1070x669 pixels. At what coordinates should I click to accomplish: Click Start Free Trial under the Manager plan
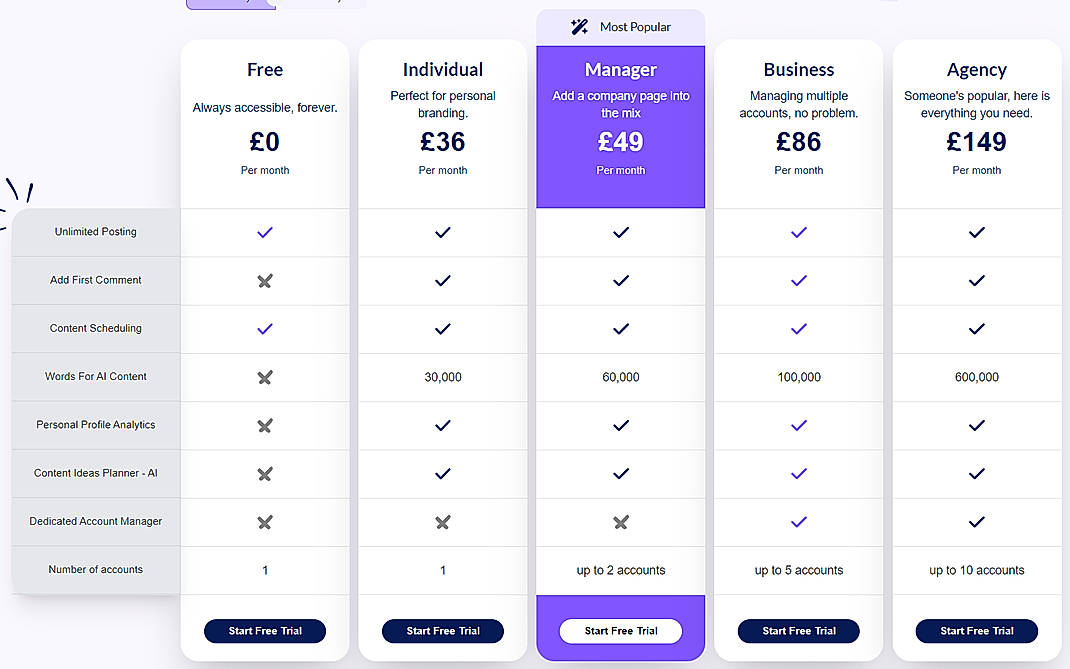point(620,631)
